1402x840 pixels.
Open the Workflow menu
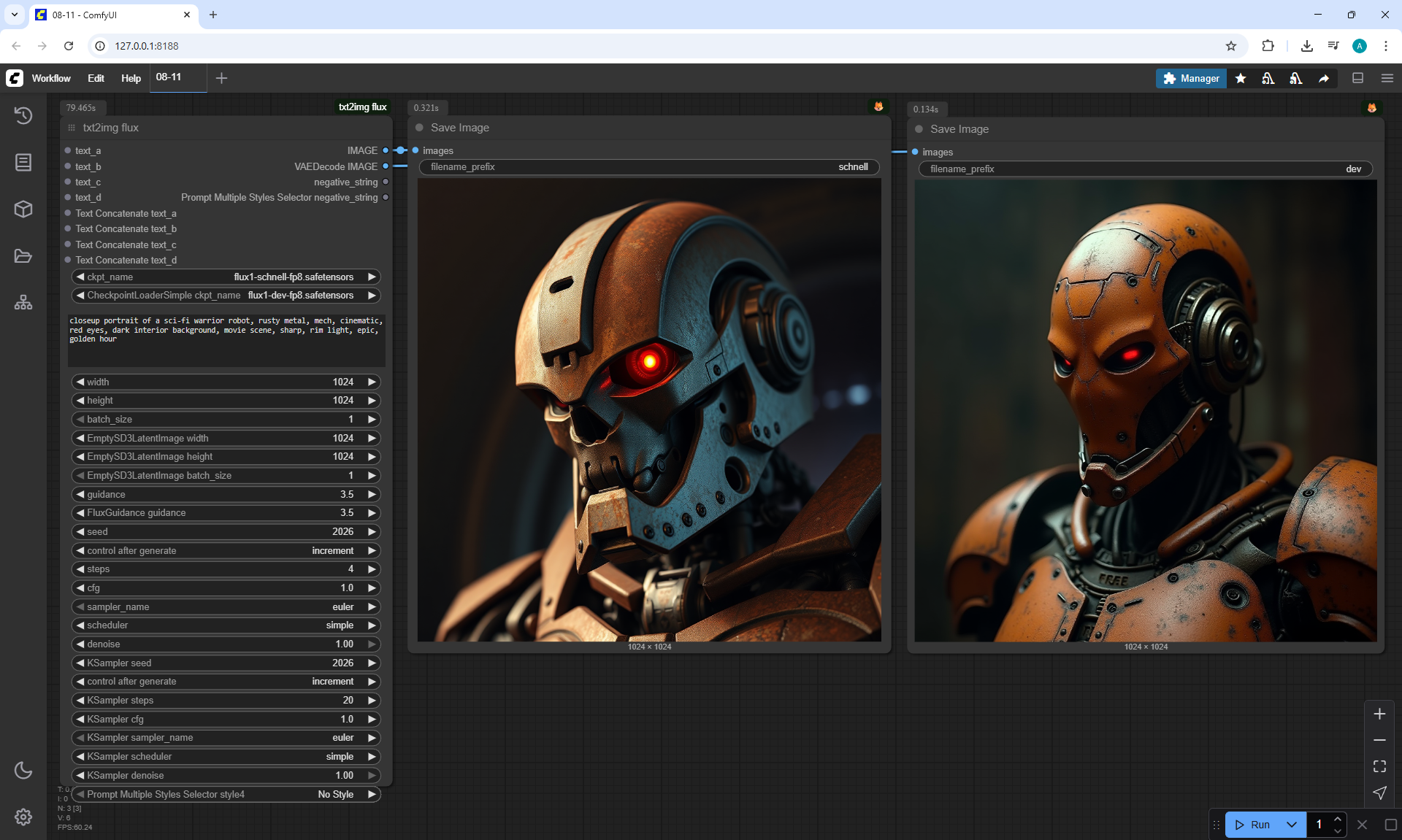pos(51,78)
